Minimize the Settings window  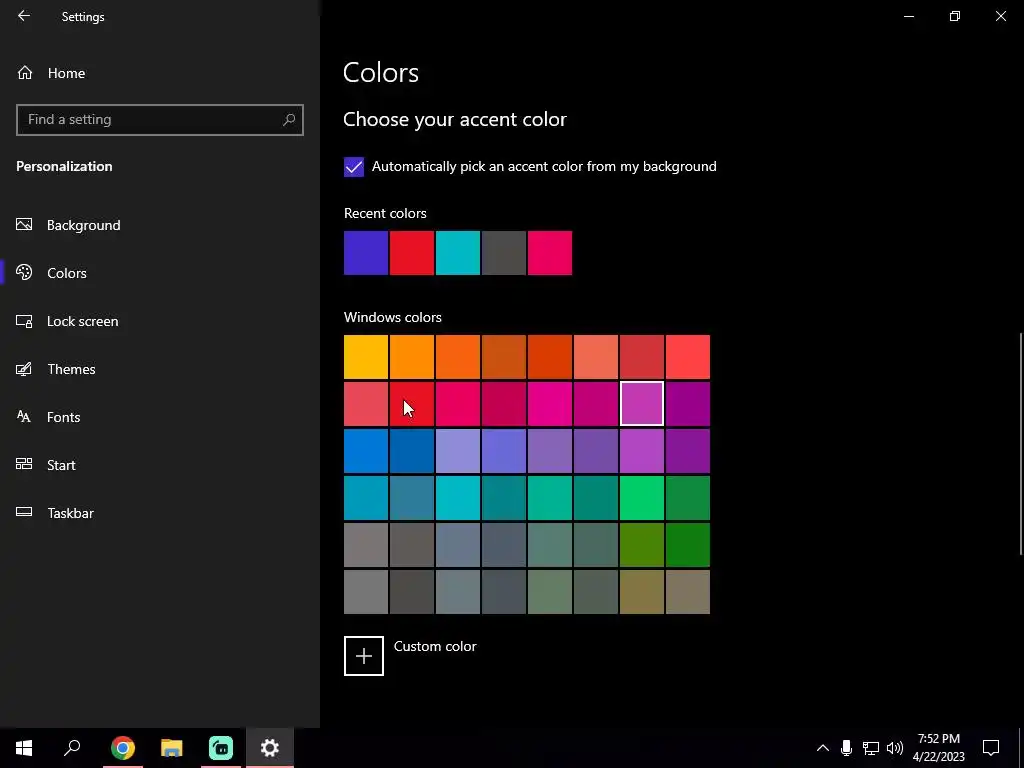click(x=908, y=16)
